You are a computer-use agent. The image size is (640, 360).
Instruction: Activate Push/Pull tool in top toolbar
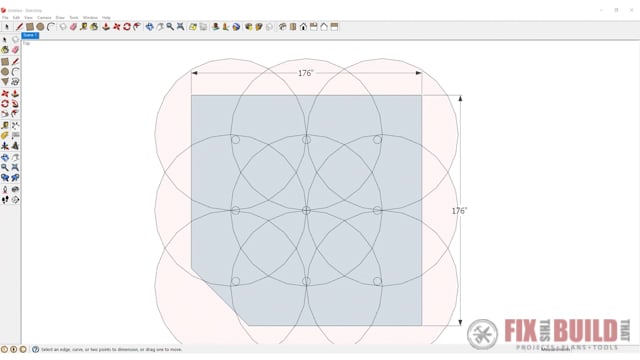coord(106,27)
